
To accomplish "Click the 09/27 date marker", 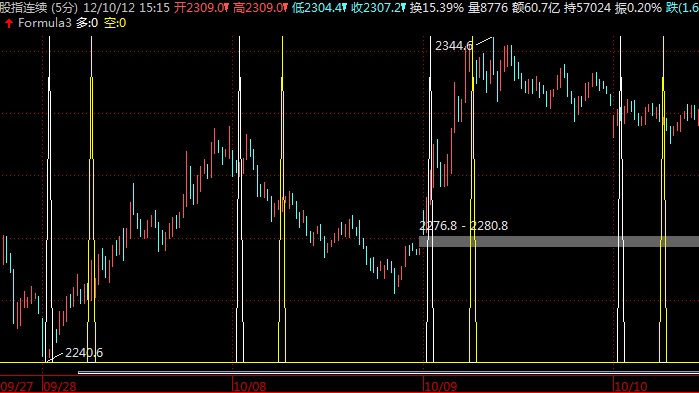I will pos(16,386).
